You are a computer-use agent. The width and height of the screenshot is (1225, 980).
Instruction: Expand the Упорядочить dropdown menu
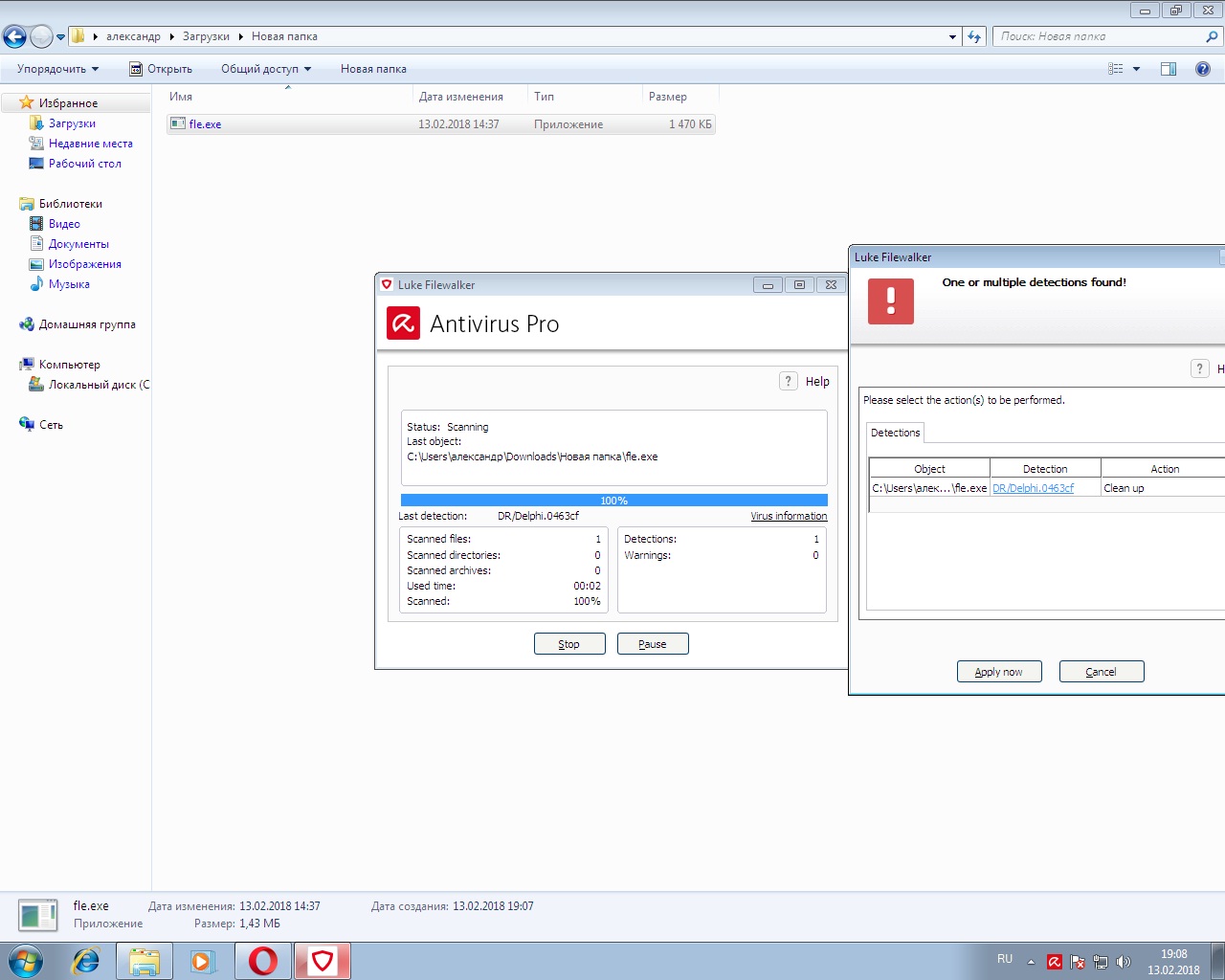(x=57, y=69)
